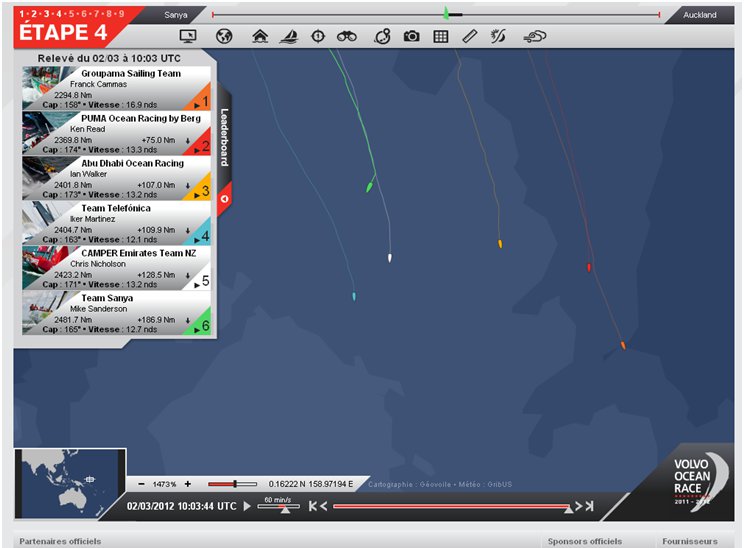Image resolution: width=745 pixels, height=548 pixels.
Task: Select the PUMA Ocean Racing card
Action: (x=116, y=133)
